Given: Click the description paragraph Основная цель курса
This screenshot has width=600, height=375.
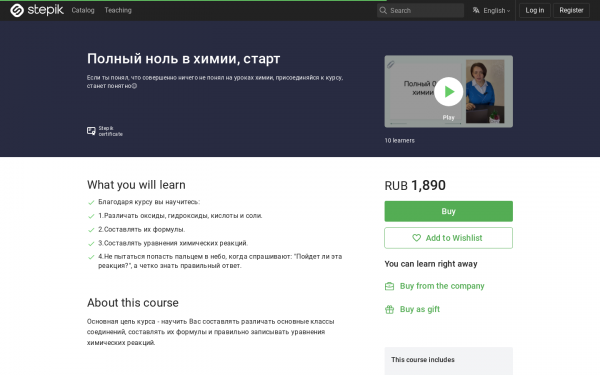Looking at the screenshot, I should 210,332.
